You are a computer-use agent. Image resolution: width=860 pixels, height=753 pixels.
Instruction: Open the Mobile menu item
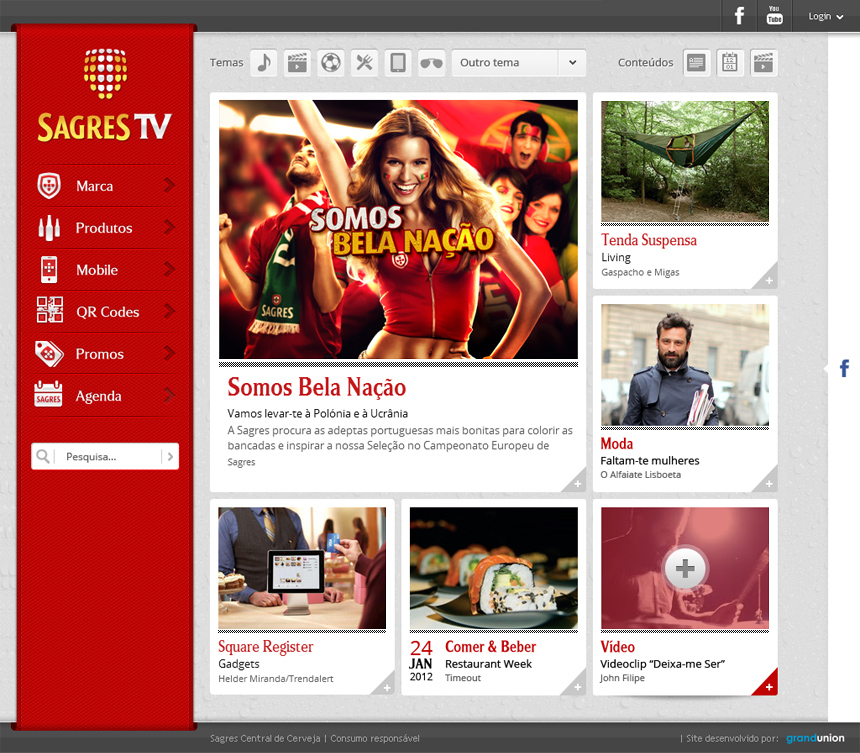tap(105, 270)
